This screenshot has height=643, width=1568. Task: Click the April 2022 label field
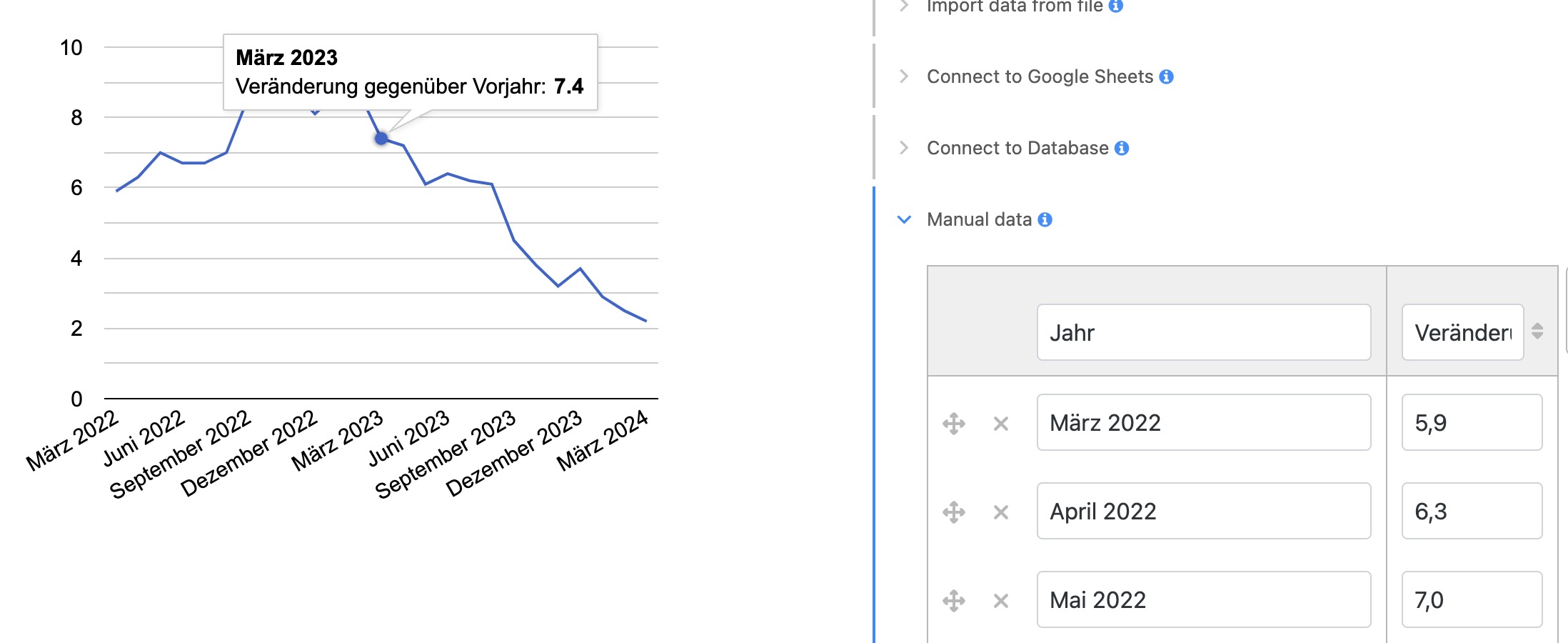[x=1204, y=511]
